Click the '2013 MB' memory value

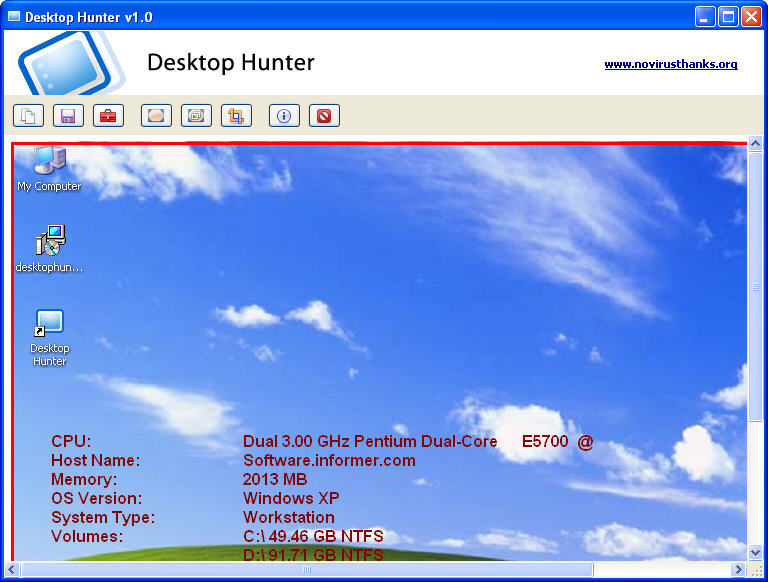[275, 479]
